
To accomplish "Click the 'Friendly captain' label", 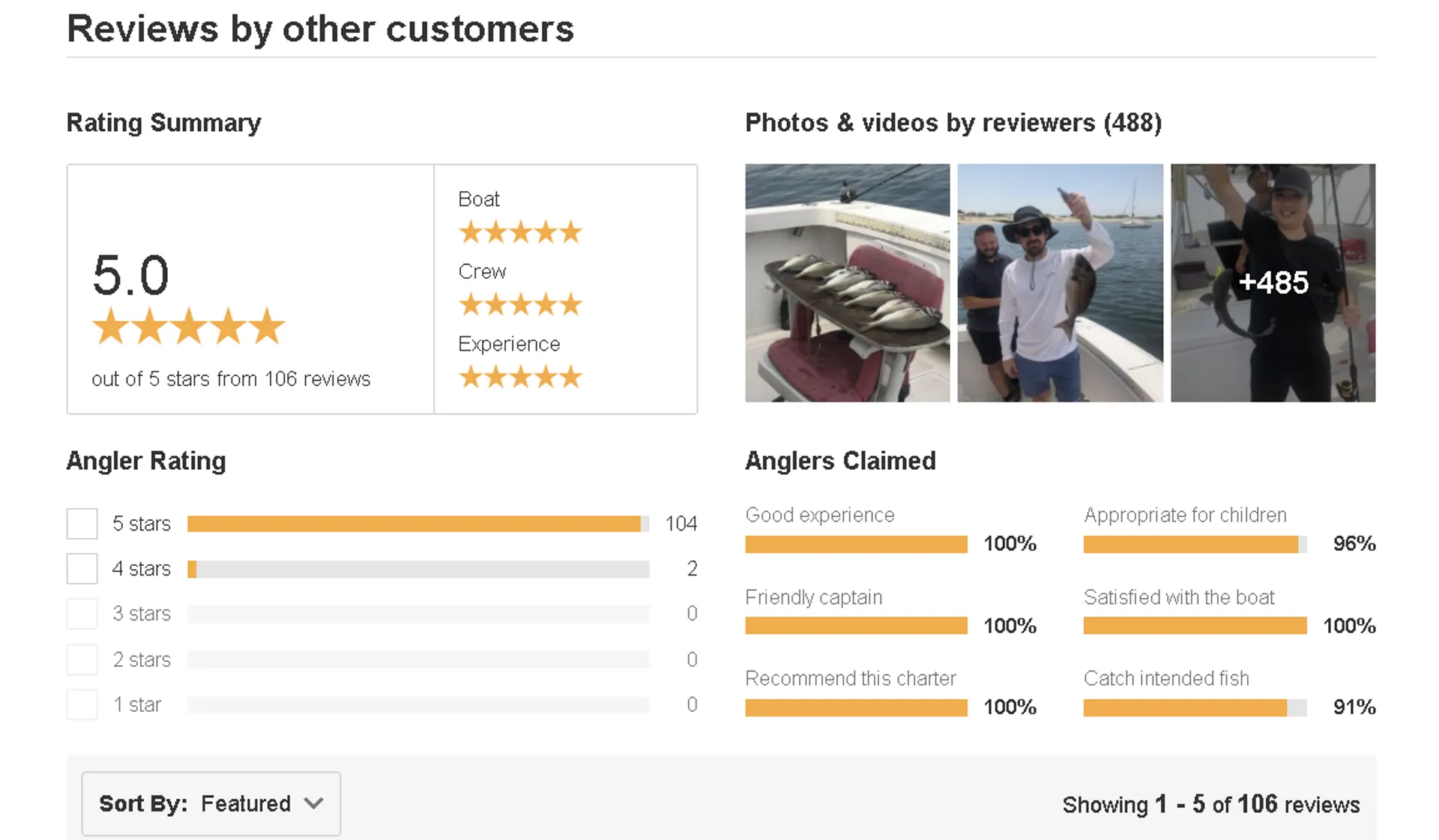I will pos(814,597).
